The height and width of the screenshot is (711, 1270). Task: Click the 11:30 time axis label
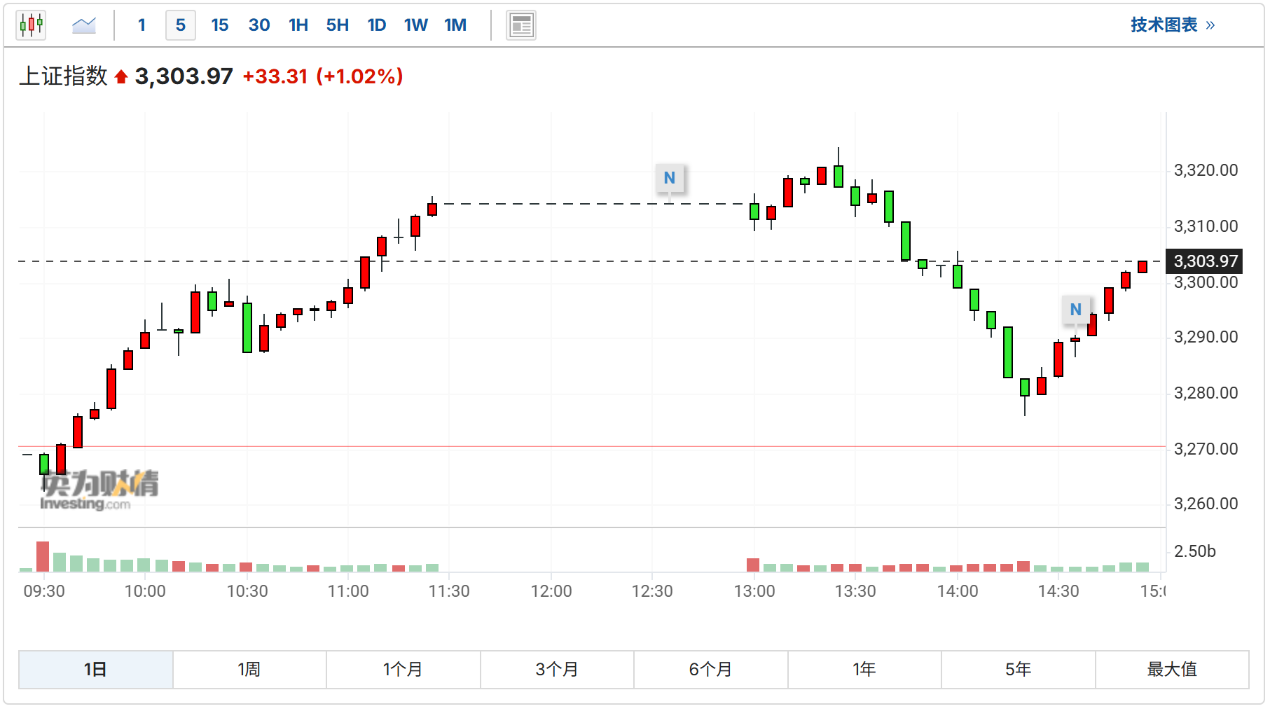(x=449, y=591)
